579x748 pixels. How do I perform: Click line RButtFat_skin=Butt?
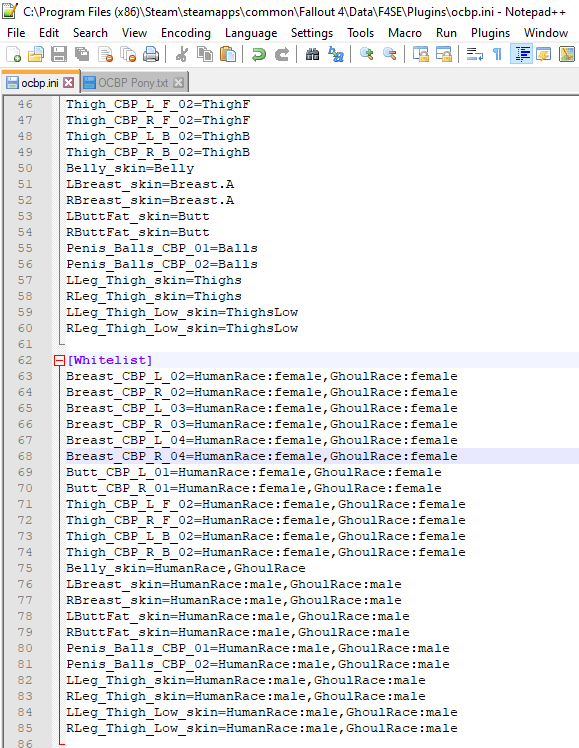(137, 232)
